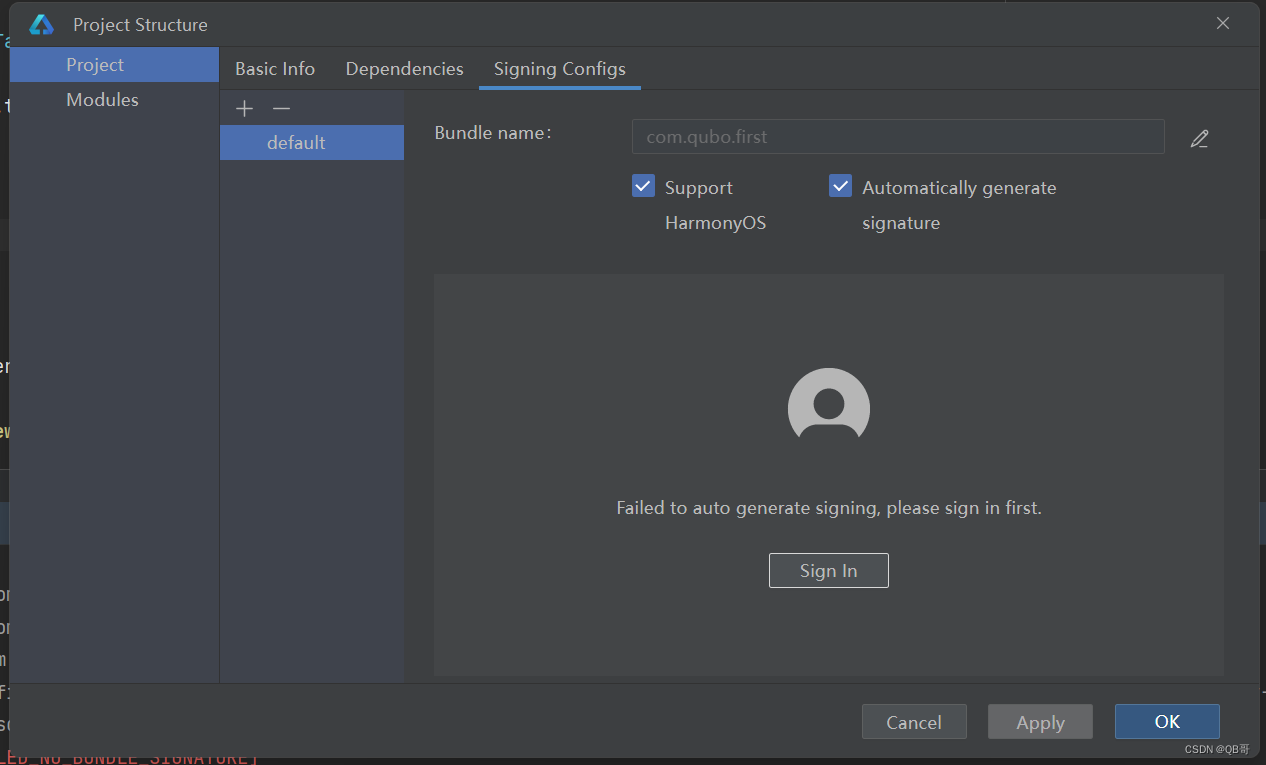
Task: Select the Signing Configs tab
Action: [x=559, y=68]
